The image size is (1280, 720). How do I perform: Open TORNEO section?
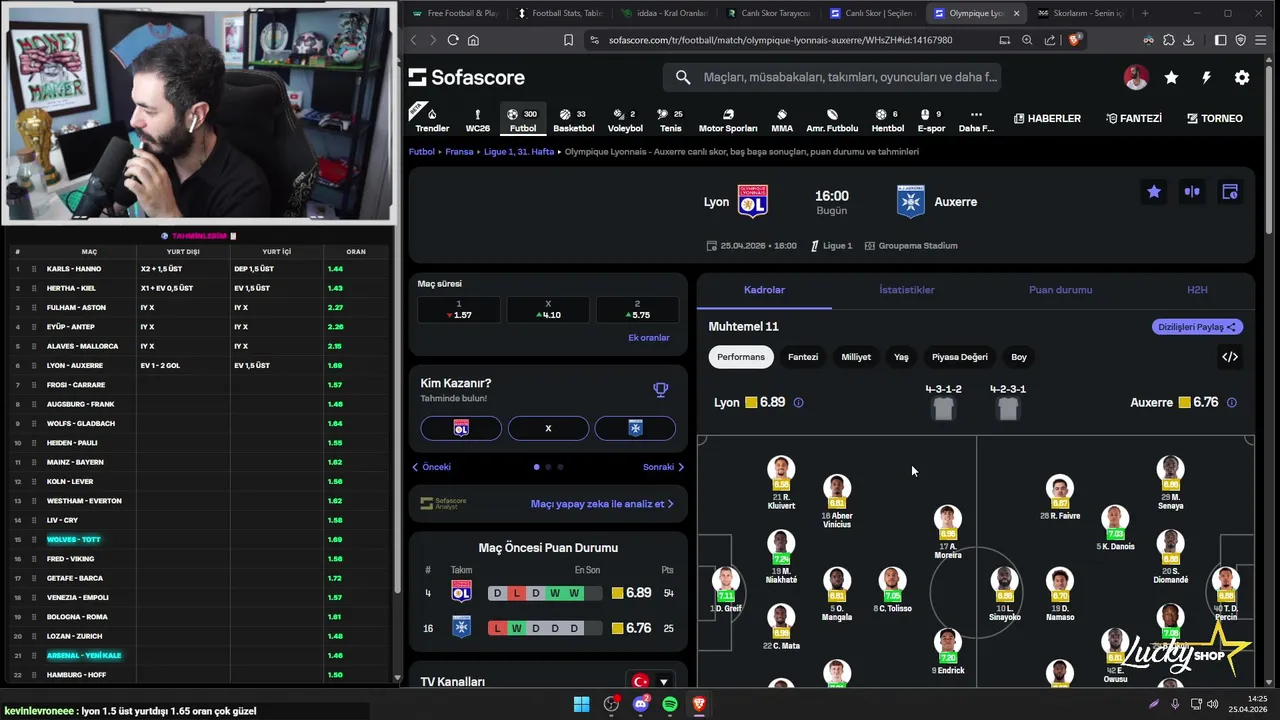[x=1215, y=118]
